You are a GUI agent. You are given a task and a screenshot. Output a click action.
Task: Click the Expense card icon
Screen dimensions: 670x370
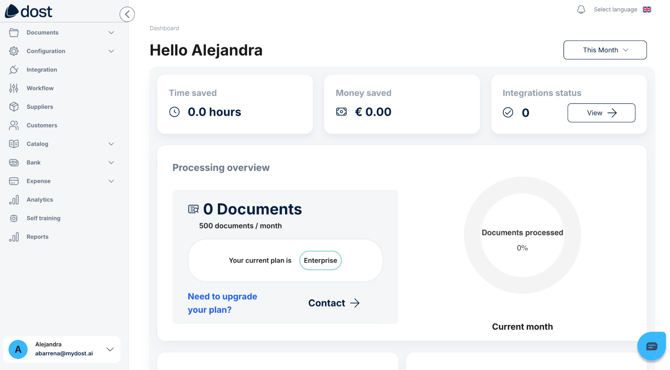[x=14, y=181]
